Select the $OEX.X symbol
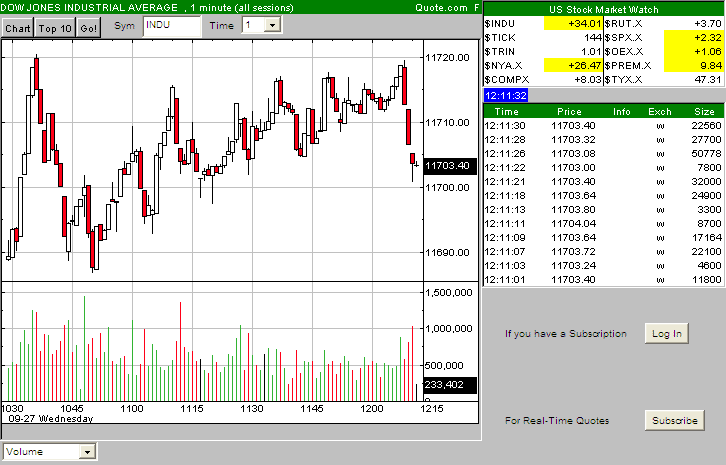 point(624,51)
